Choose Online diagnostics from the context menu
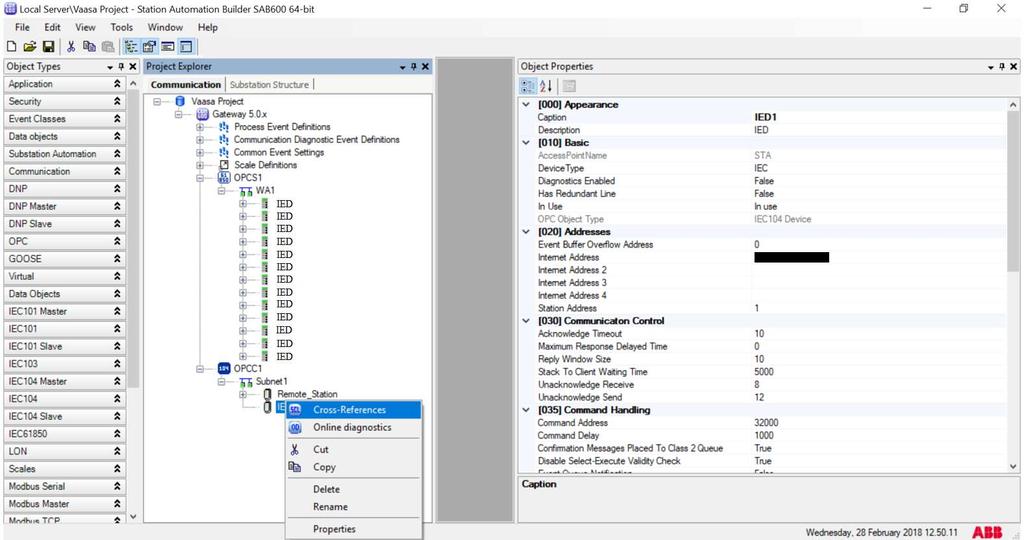This screenshot has height=540, width=1024. [353, 427]
